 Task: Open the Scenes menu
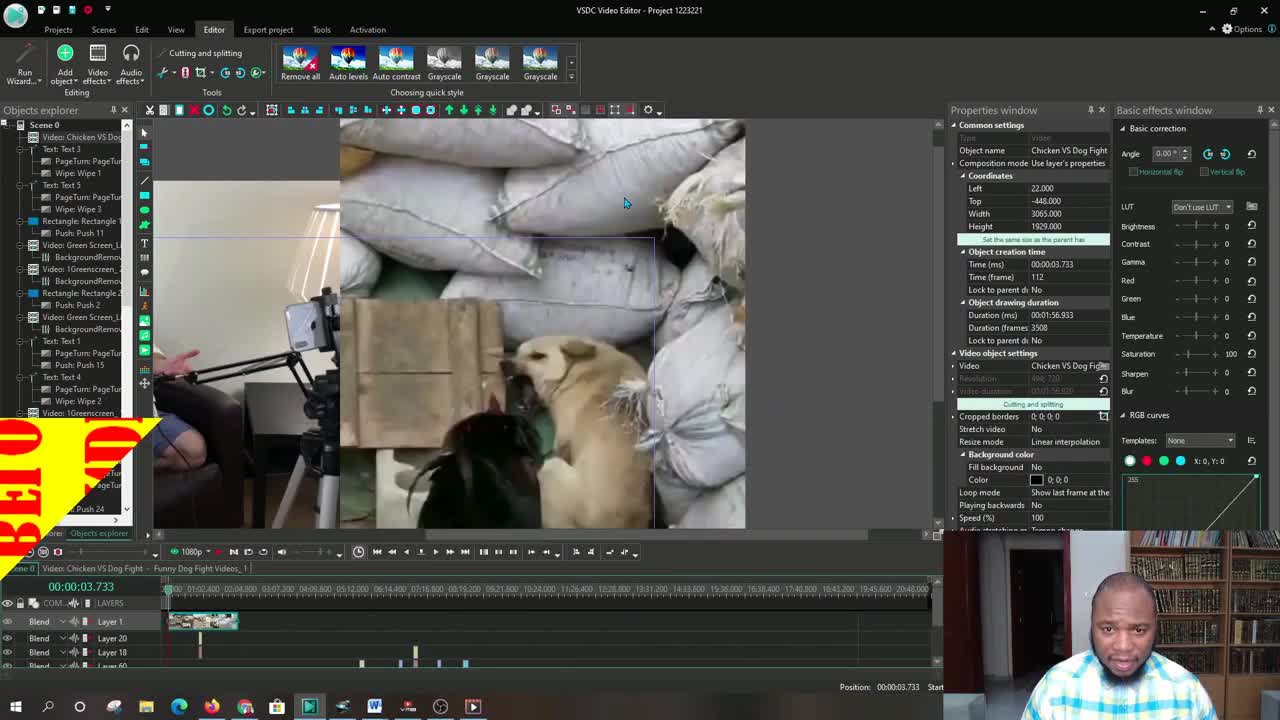103,30
